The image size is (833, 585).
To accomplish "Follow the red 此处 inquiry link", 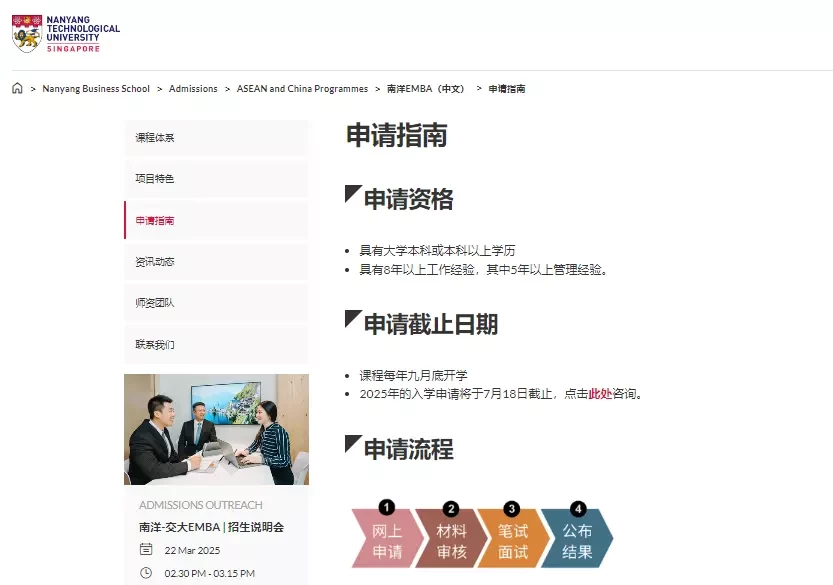I will pos(600,394).
